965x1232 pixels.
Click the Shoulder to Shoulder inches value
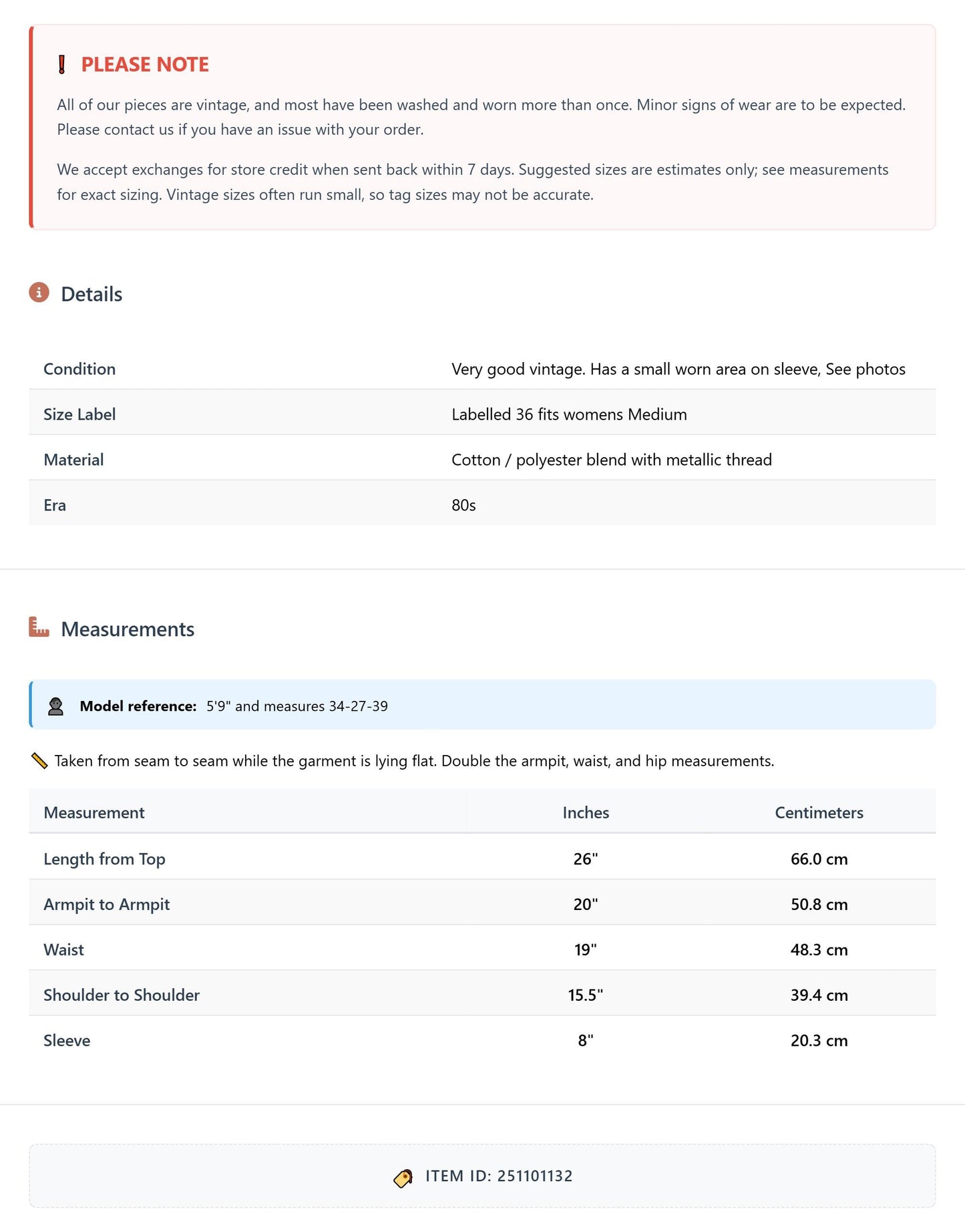tap(586, 995)
